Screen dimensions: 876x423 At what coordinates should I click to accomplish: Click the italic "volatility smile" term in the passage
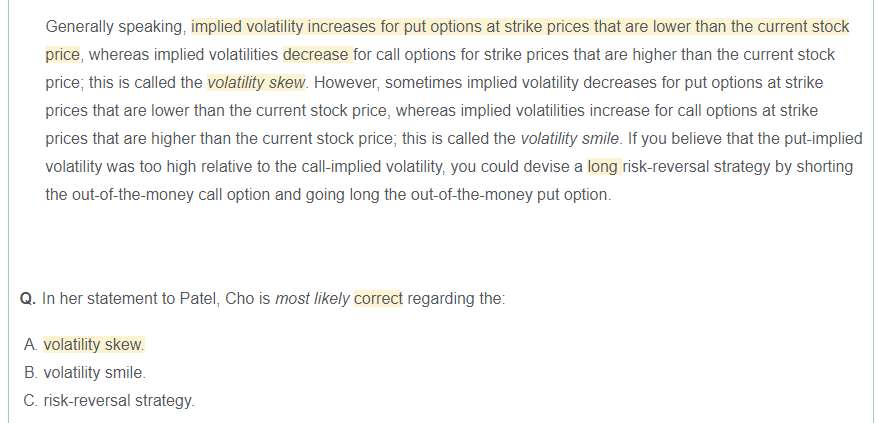coord(570,138)
